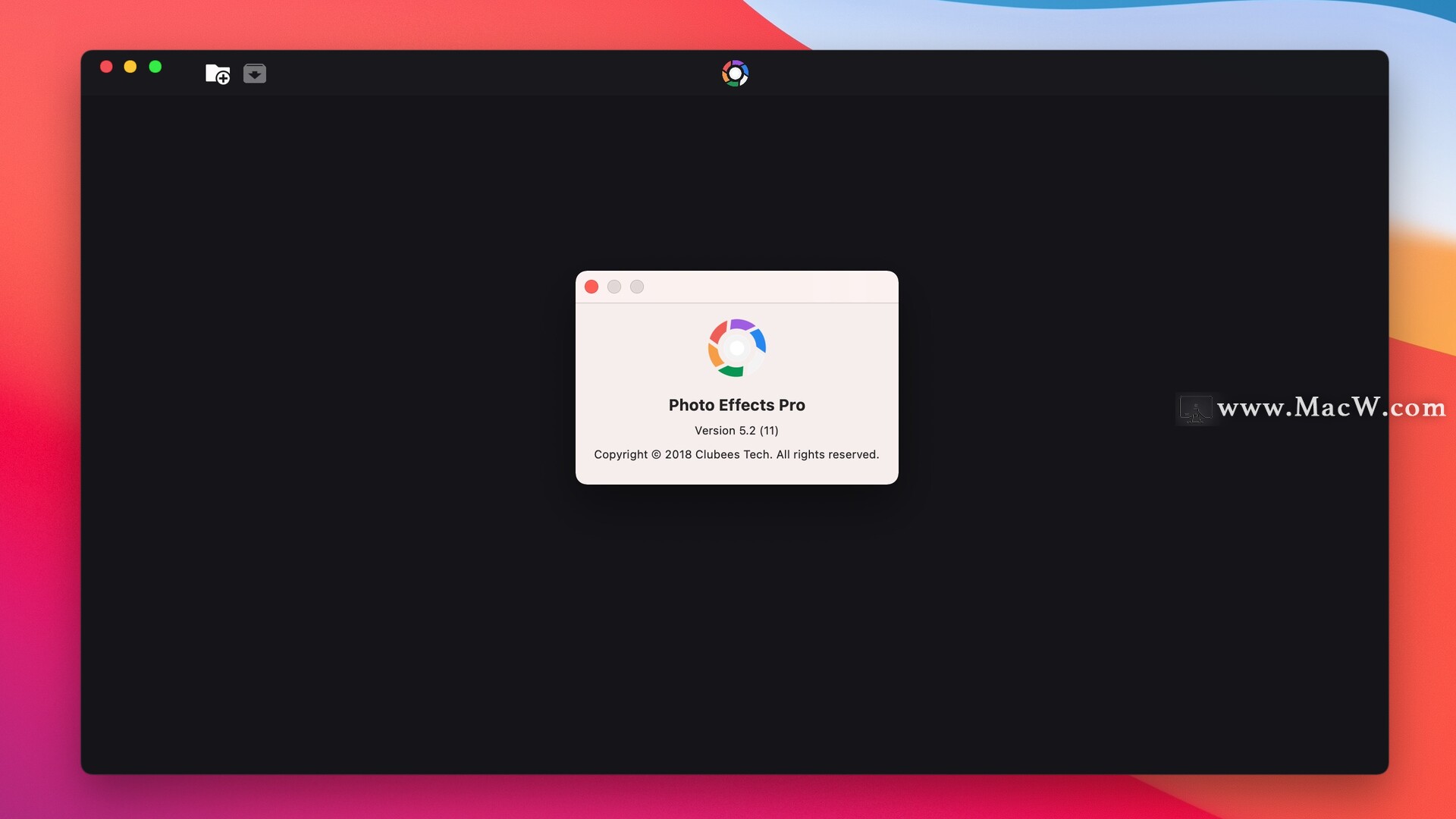Click the large app logo in About dialog

coord(737,348)
